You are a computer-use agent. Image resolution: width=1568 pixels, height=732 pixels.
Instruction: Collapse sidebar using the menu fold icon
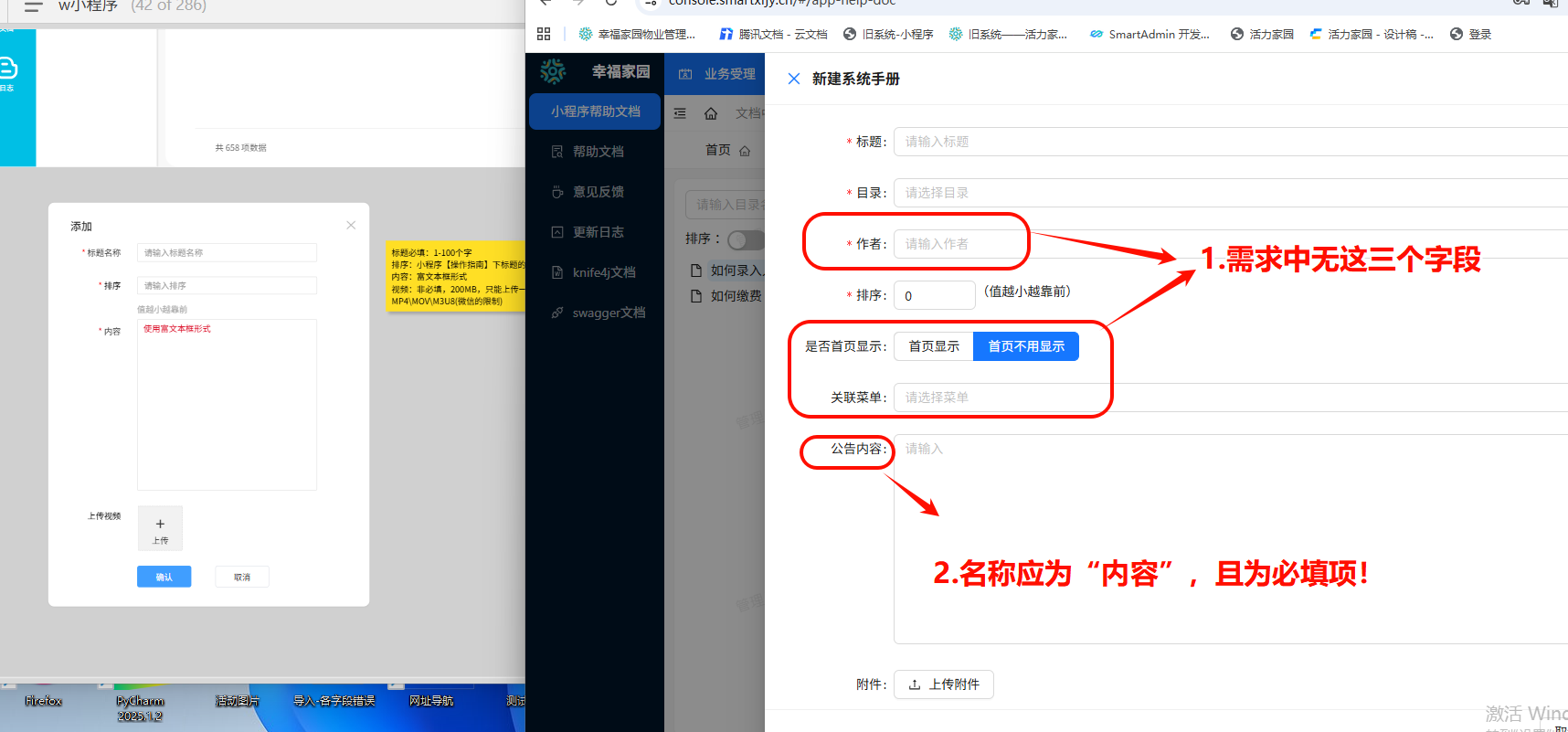[680, 113]
